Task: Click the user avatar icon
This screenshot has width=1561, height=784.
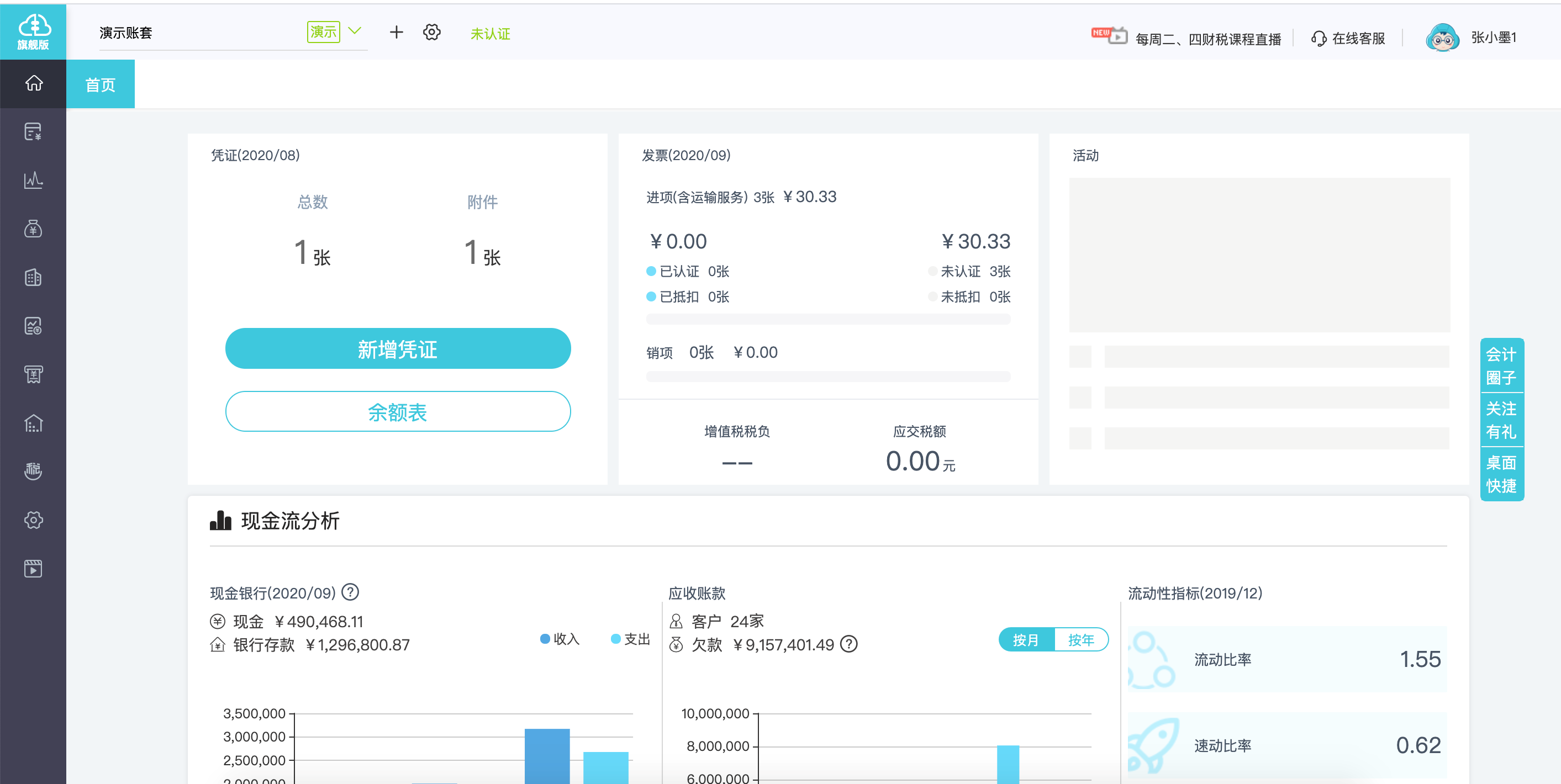Action: (x=1443, y=38)
